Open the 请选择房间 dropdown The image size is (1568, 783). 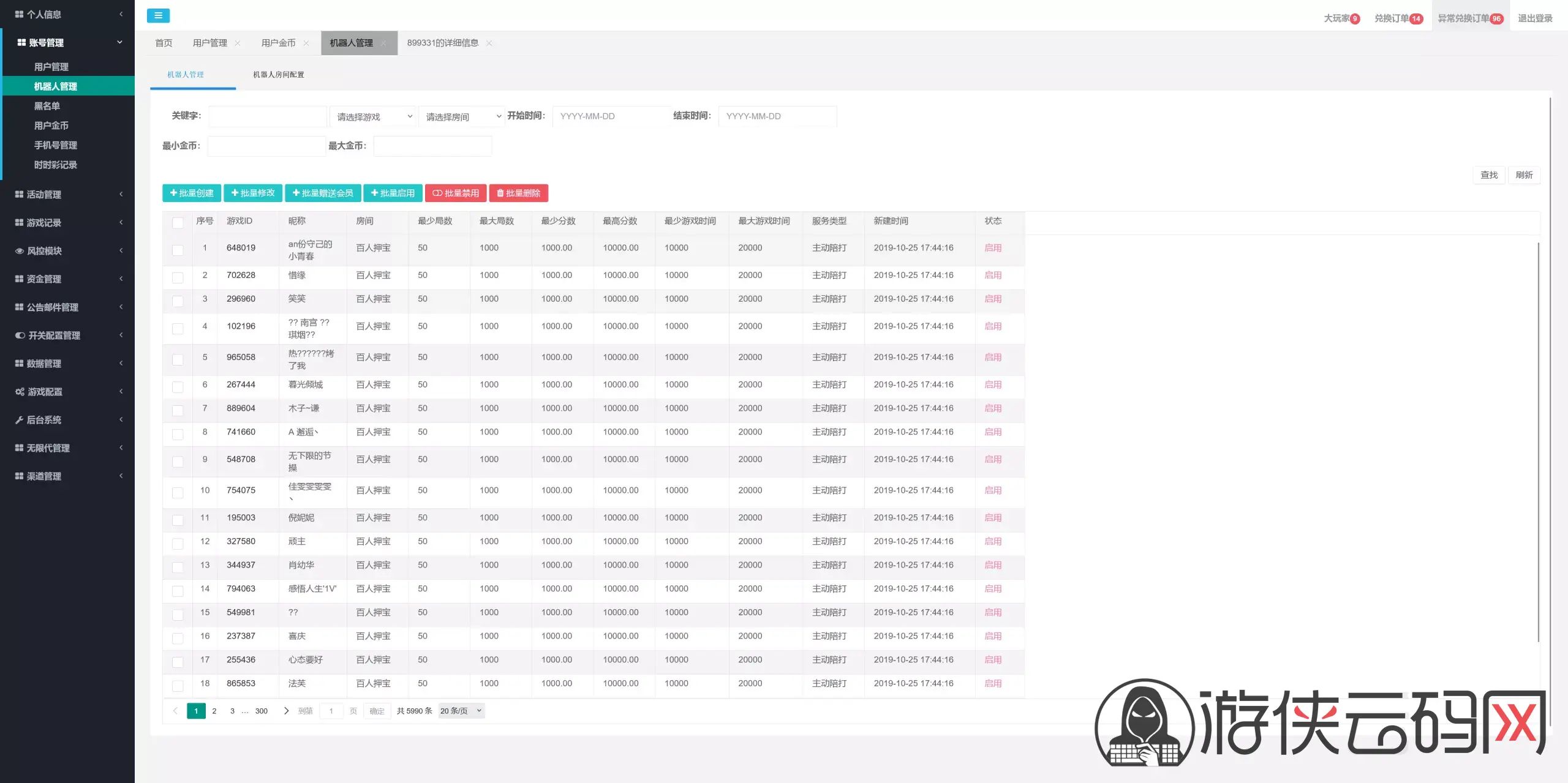point(462,116)
